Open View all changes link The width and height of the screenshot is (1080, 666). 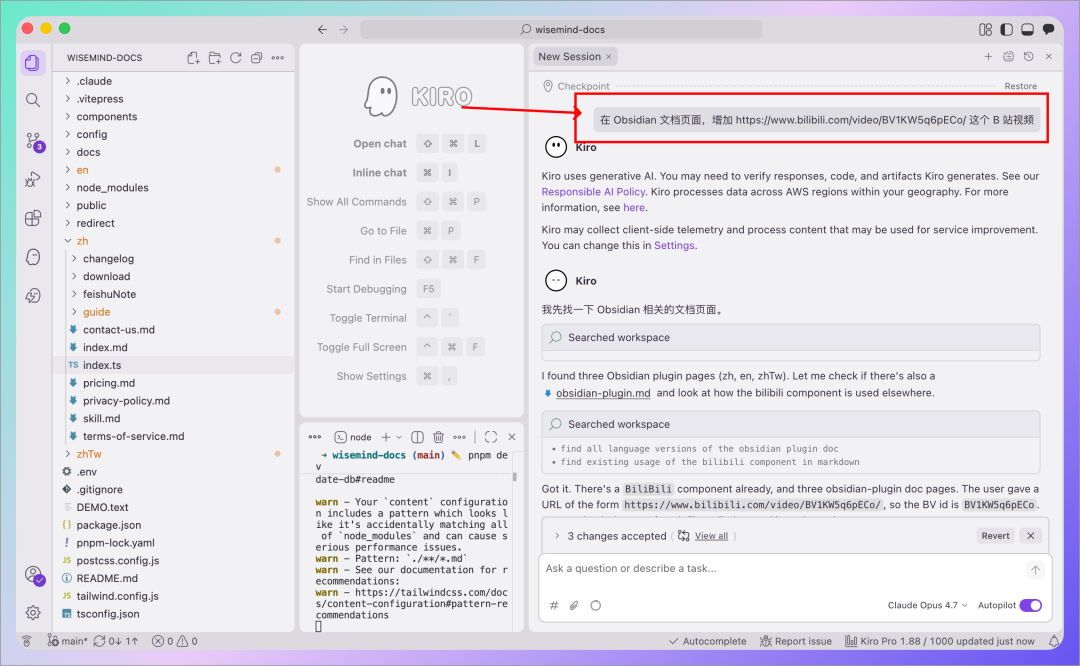click(711, 536)
